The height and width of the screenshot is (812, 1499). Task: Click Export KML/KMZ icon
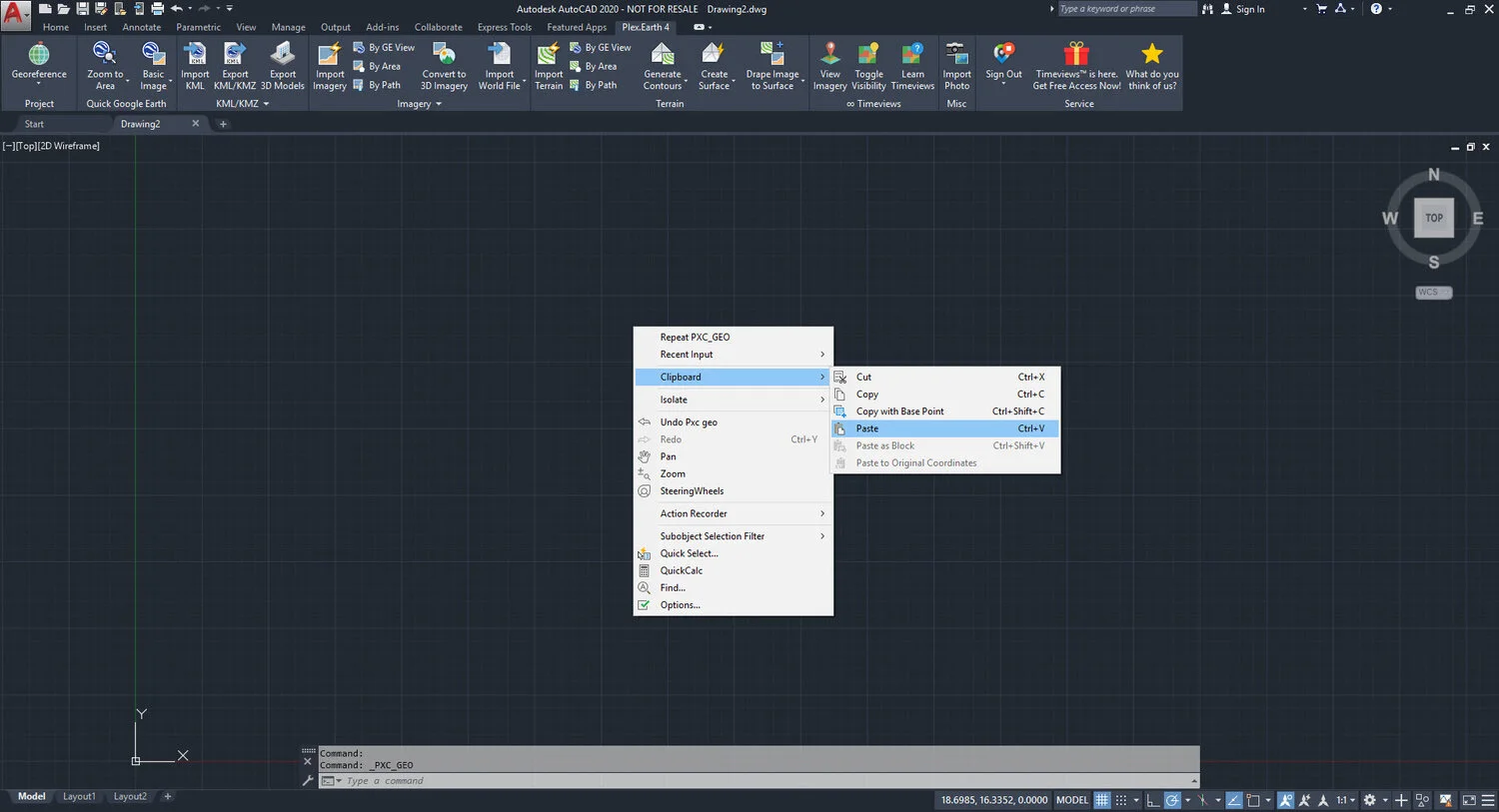(235, 53)
